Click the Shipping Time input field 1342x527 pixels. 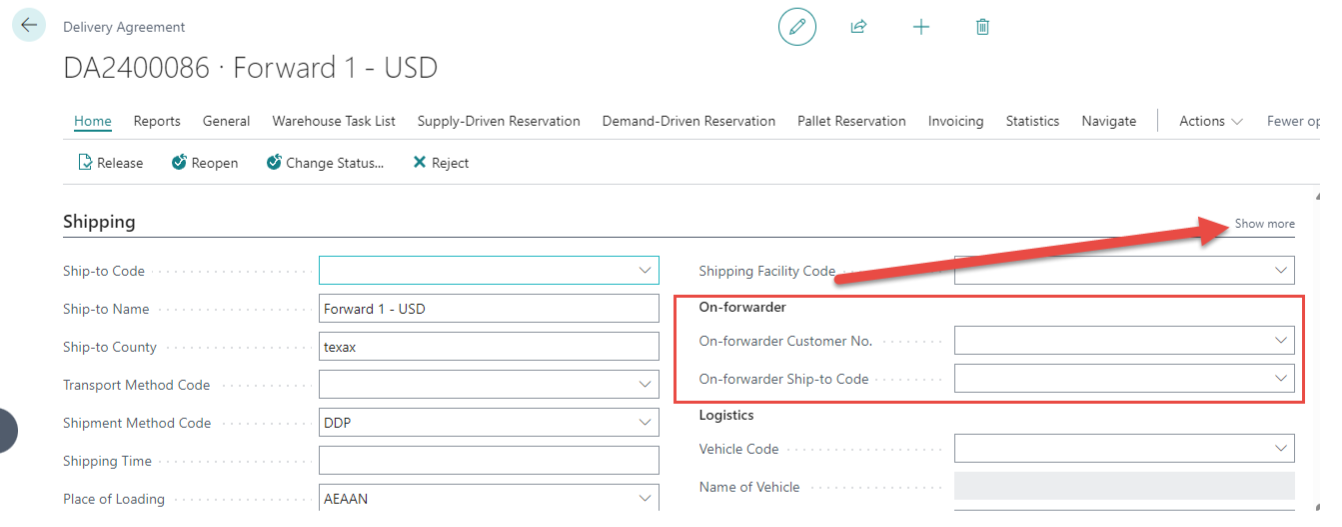[489, 461]
